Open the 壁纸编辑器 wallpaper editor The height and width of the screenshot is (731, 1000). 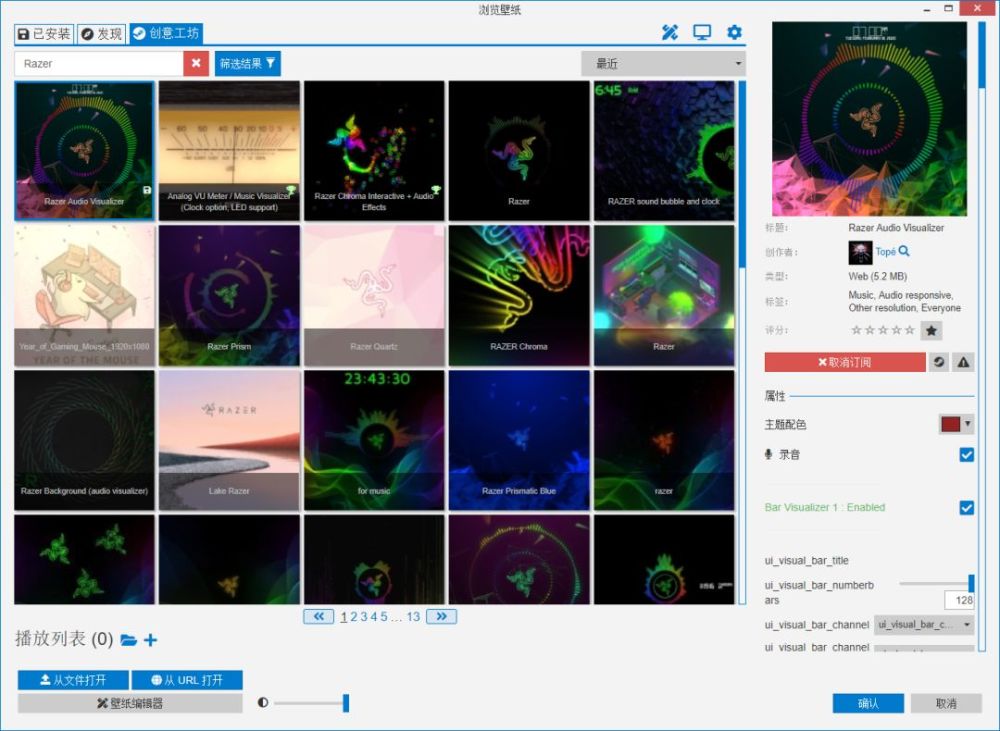(130, 703)
